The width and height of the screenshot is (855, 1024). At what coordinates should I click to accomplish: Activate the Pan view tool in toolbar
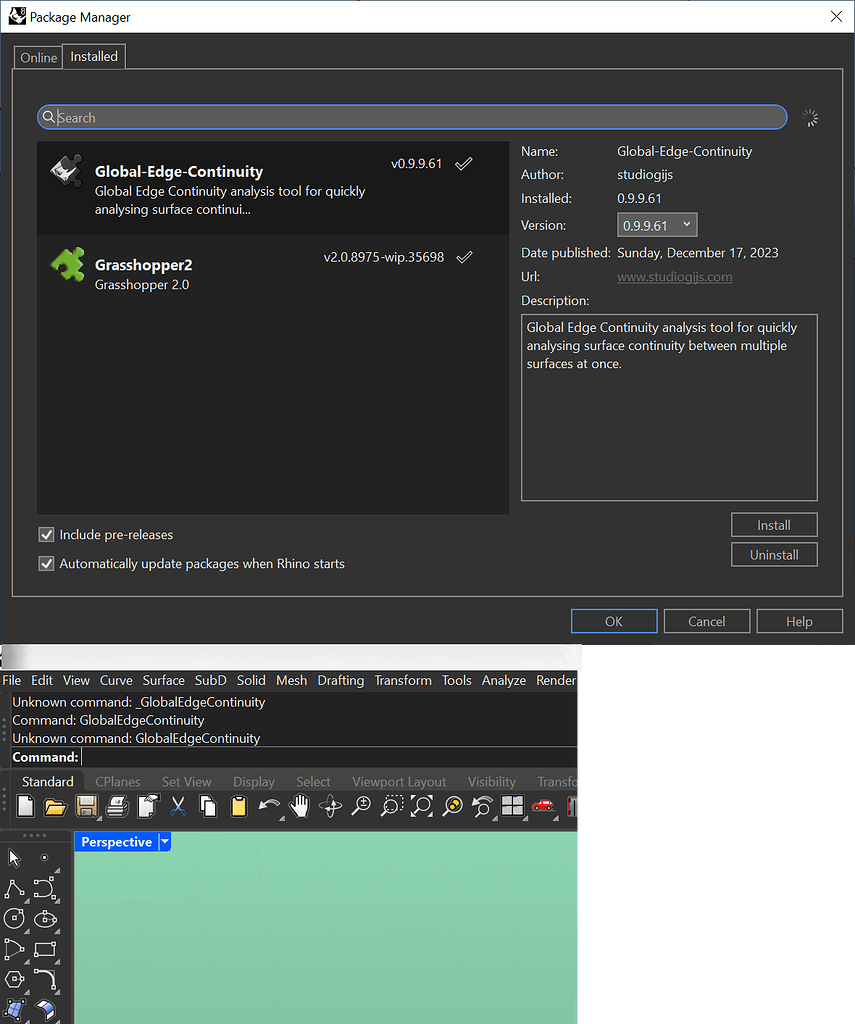pos(299,806)
